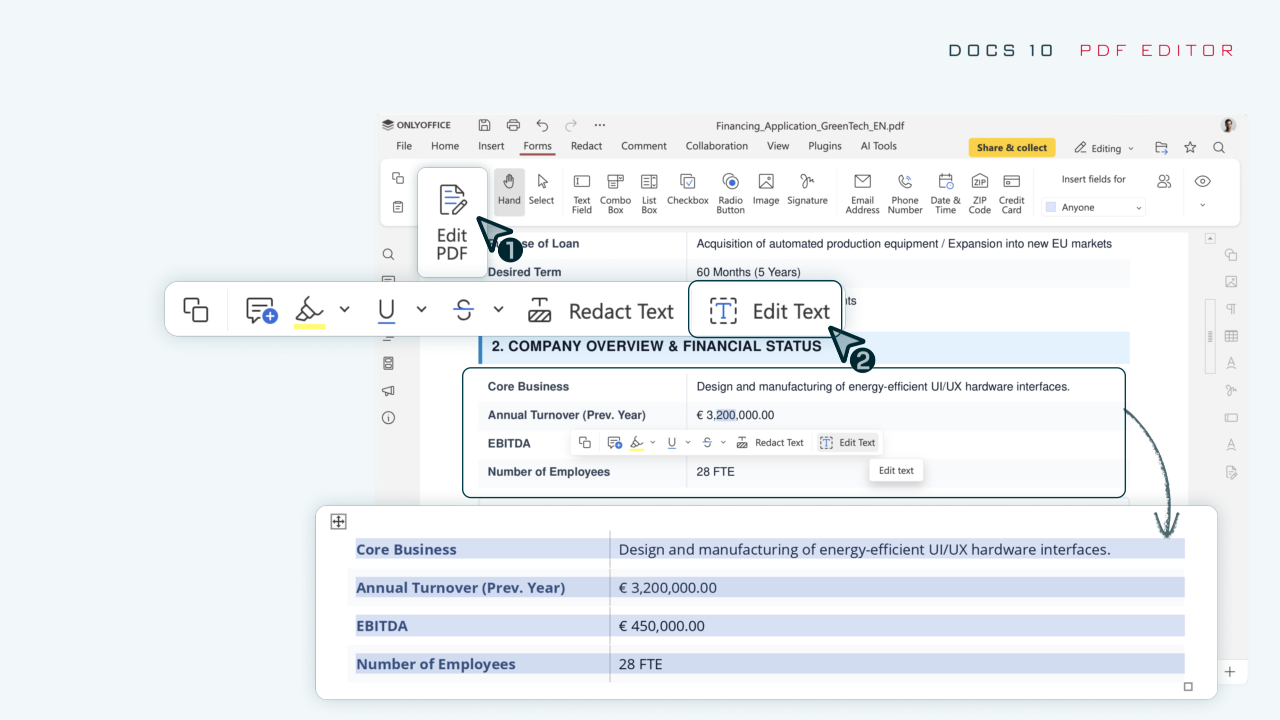Click the Share & collect button

click(1011, 148)
